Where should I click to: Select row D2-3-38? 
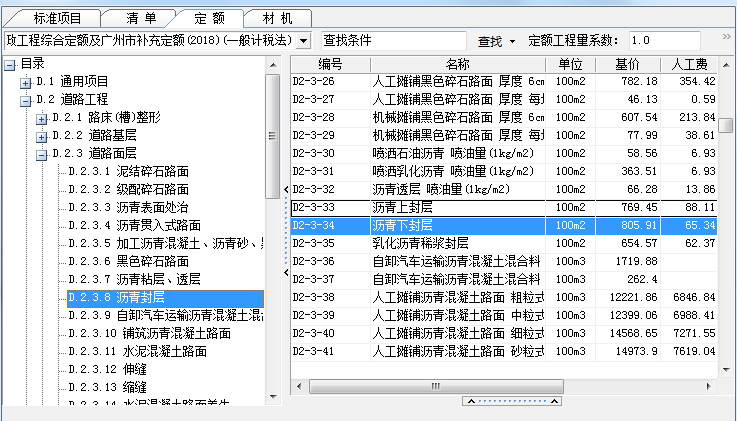504,297
